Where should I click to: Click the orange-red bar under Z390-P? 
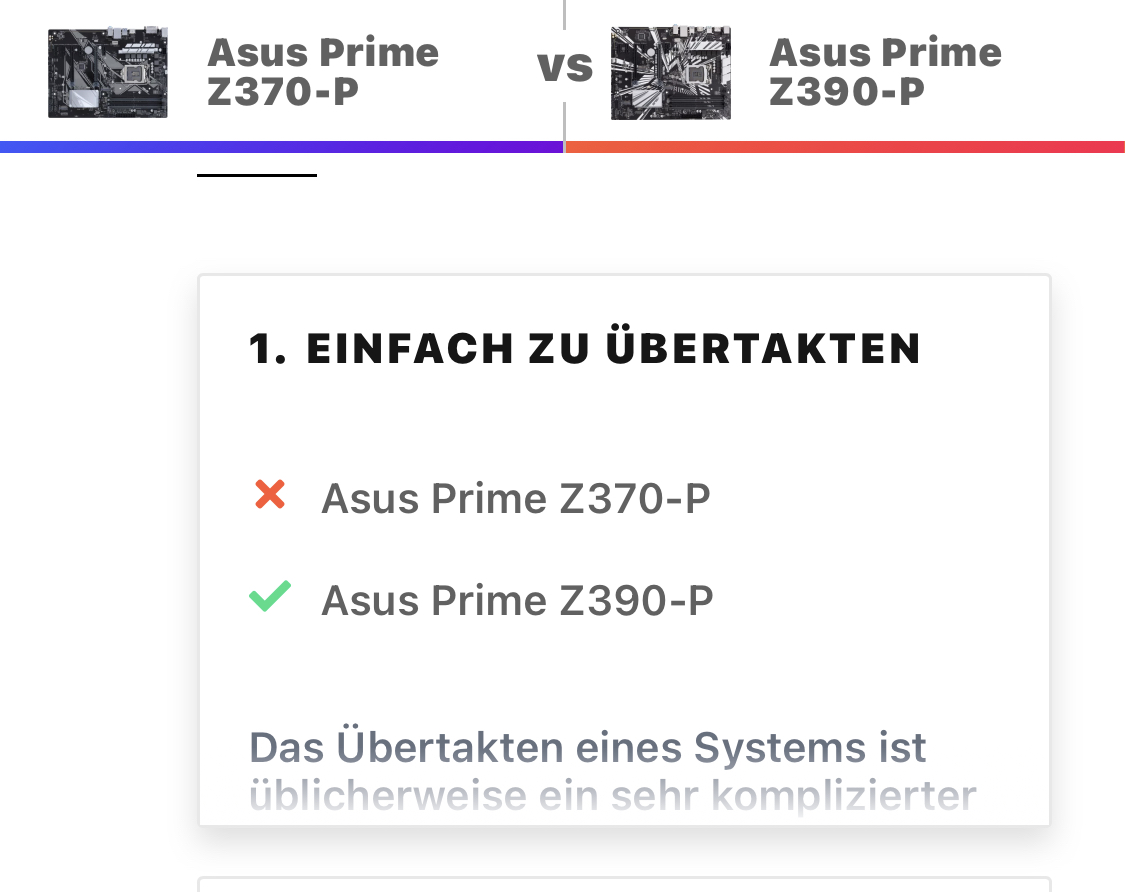point(845,147)
